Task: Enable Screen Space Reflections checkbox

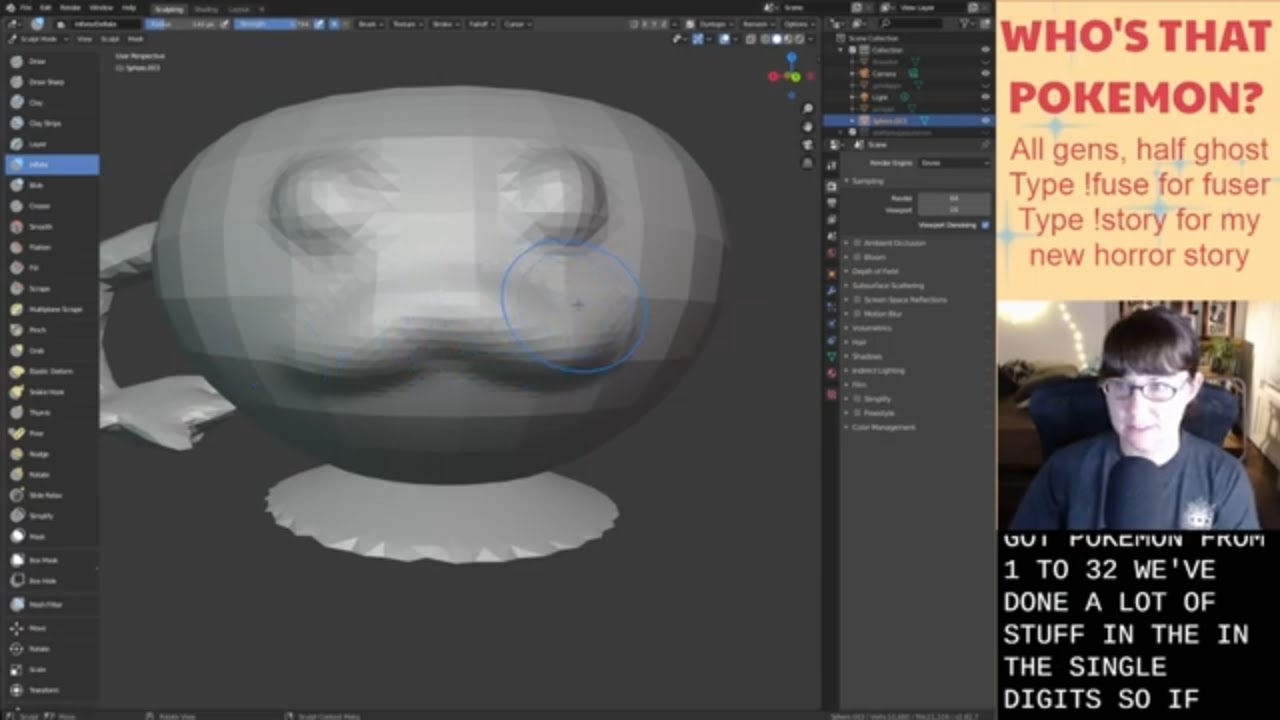Action: [x=857, y=300]
